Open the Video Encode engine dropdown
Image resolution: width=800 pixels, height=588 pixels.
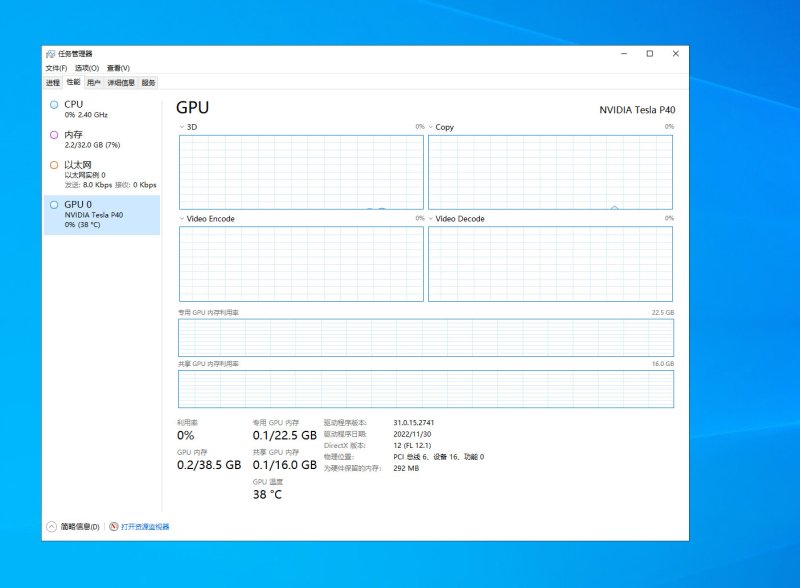182,218
